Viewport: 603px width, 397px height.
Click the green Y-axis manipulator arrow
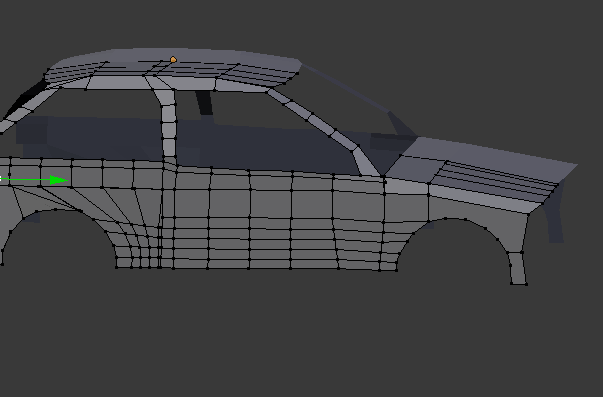pyautogui.click(x=58, y=180)
